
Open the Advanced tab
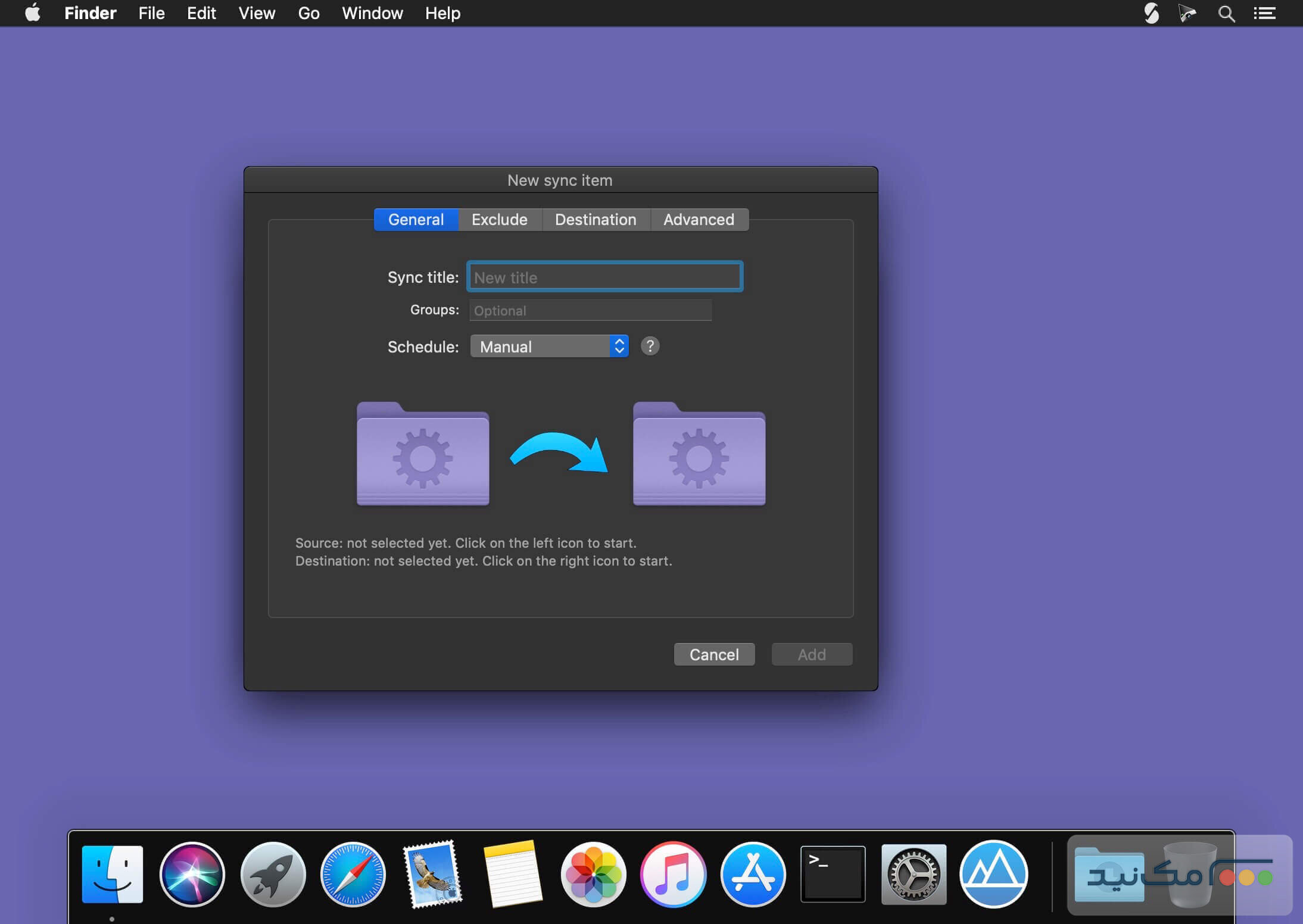699,220
